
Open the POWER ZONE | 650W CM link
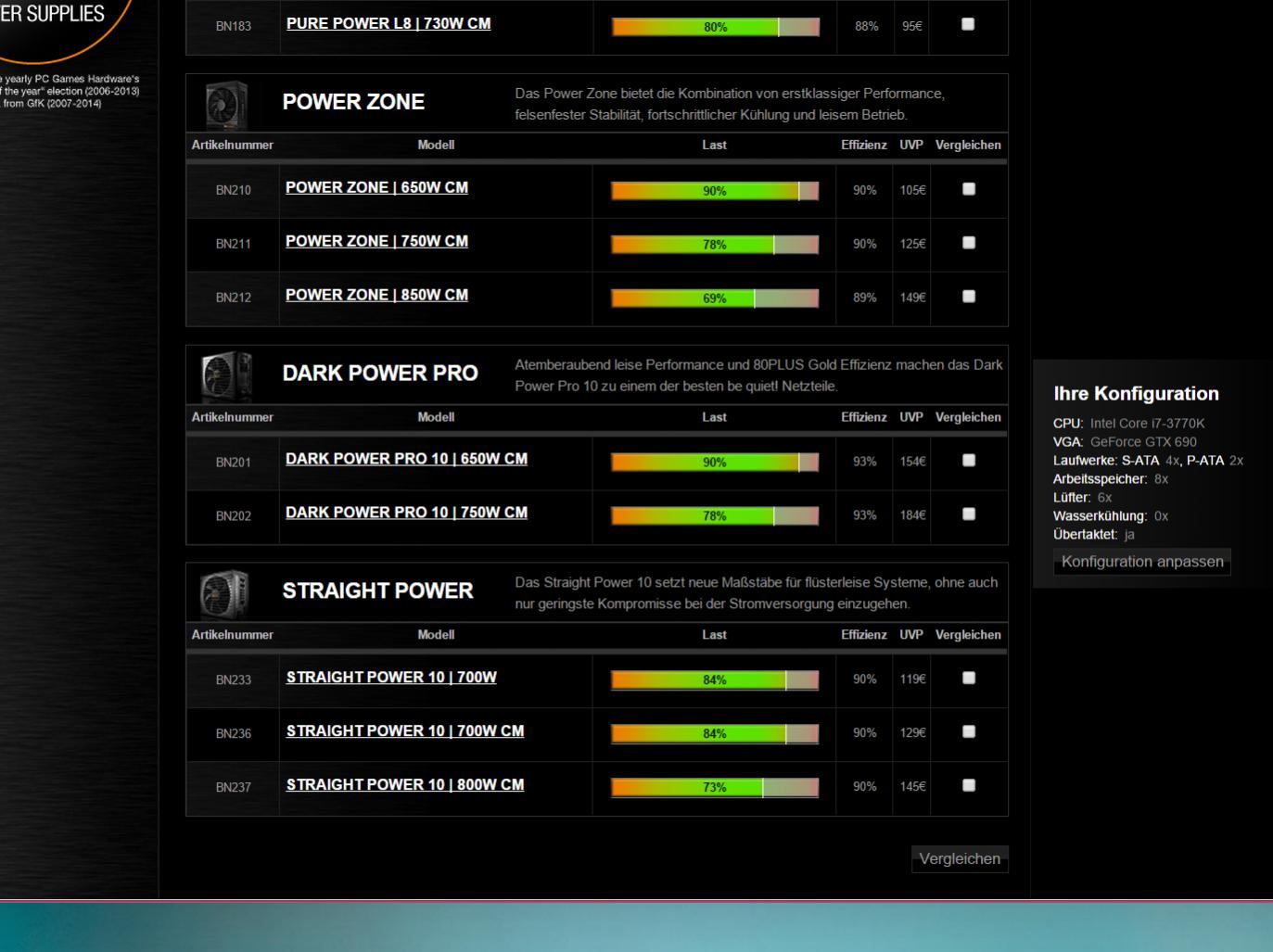tap(376, 187)
